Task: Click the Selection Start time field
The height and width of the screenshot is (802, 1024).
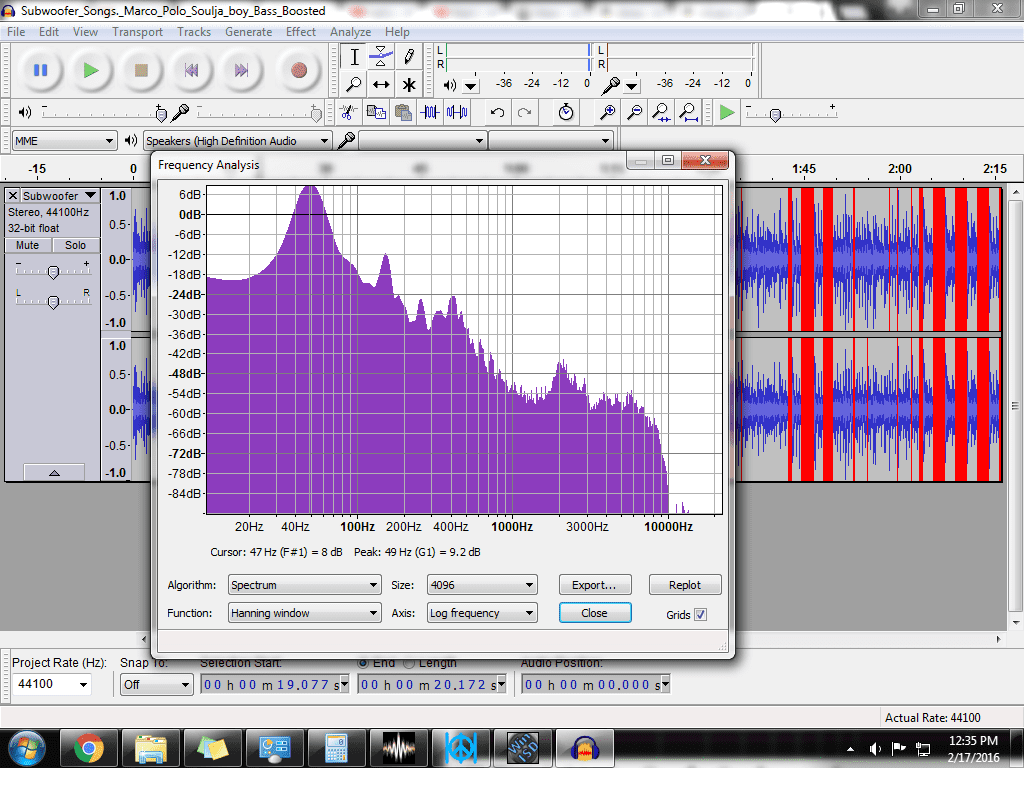Action: [x=274, y=684]
